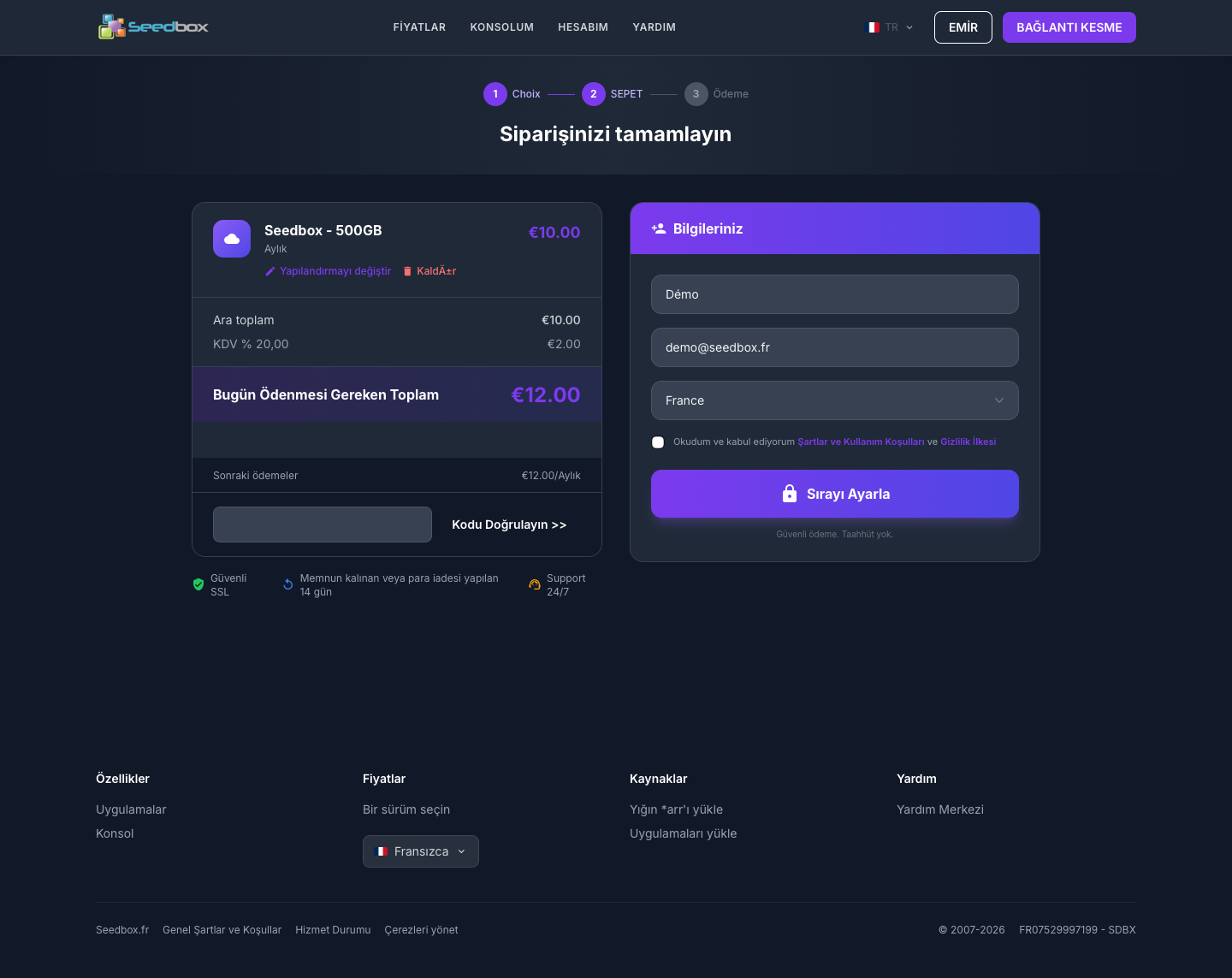The image size is (1232, 978).
Task: Click the KDV % 20,00 tax line
Action: [397, 344]
